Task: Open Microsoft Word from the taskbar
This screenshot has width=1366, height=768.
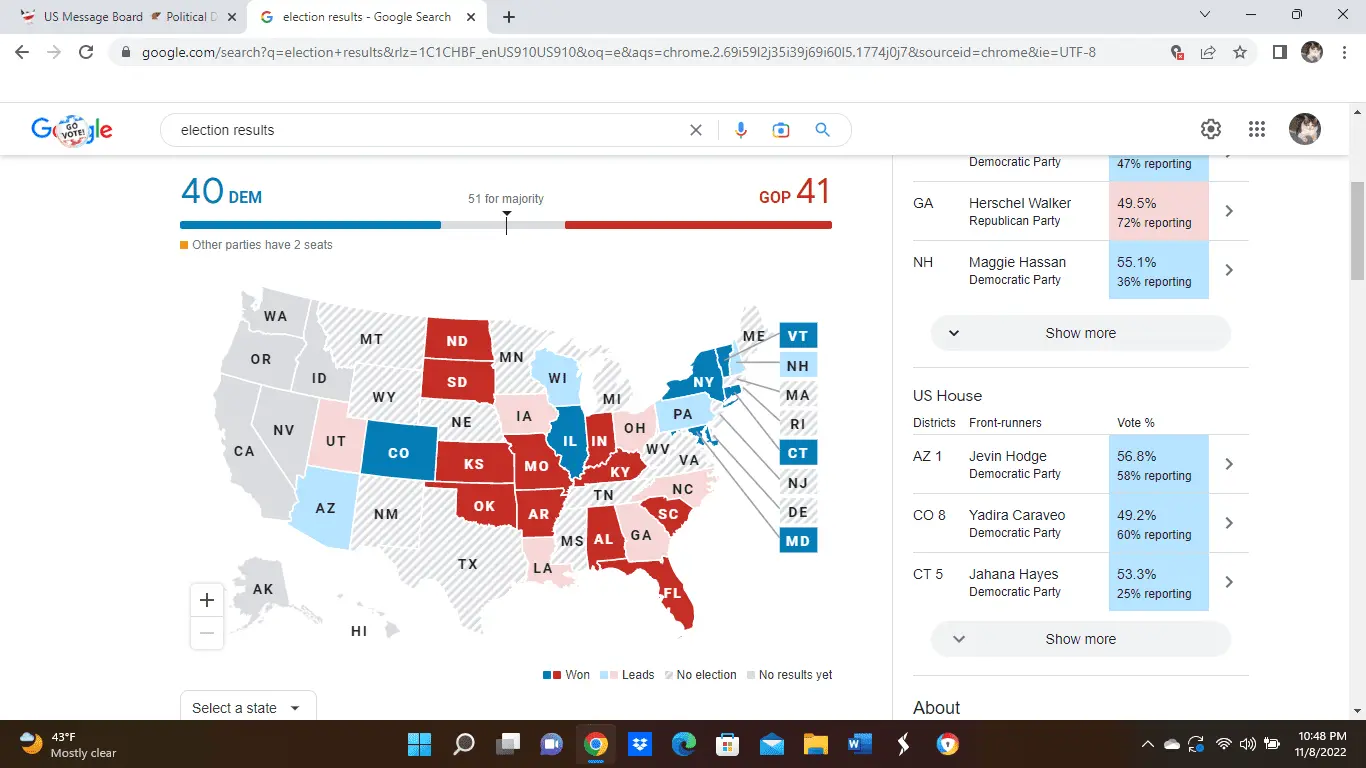Action: pyautogui.click(x=859, y=744)
